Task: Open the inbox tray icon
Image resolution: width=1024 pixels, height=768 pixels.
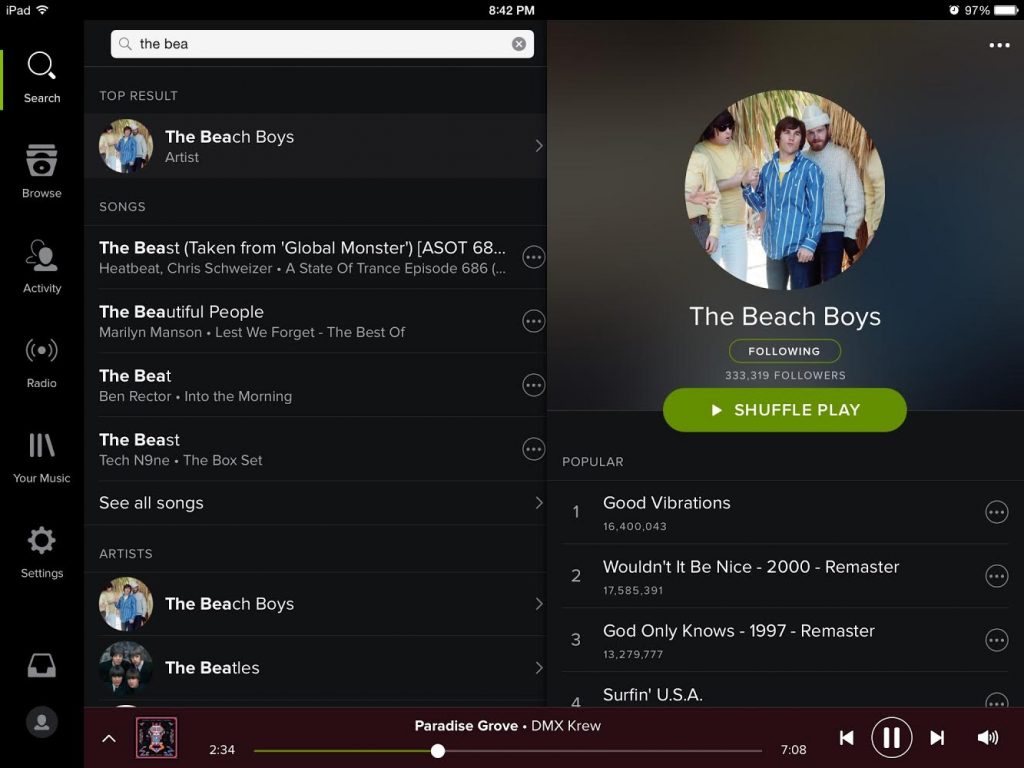Action: (x=42, y=667)
